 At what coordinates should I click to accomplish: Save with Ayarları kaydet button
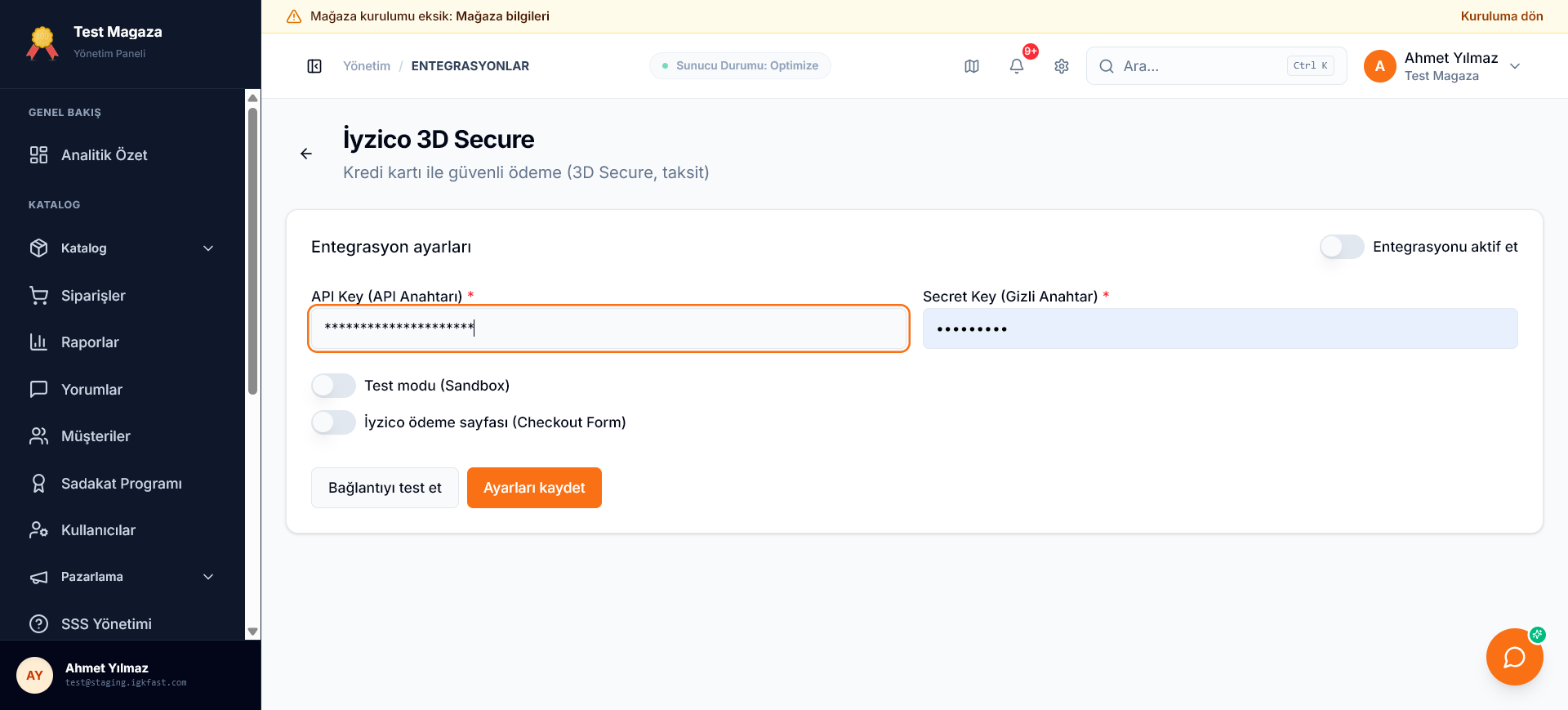pos(534,488)
